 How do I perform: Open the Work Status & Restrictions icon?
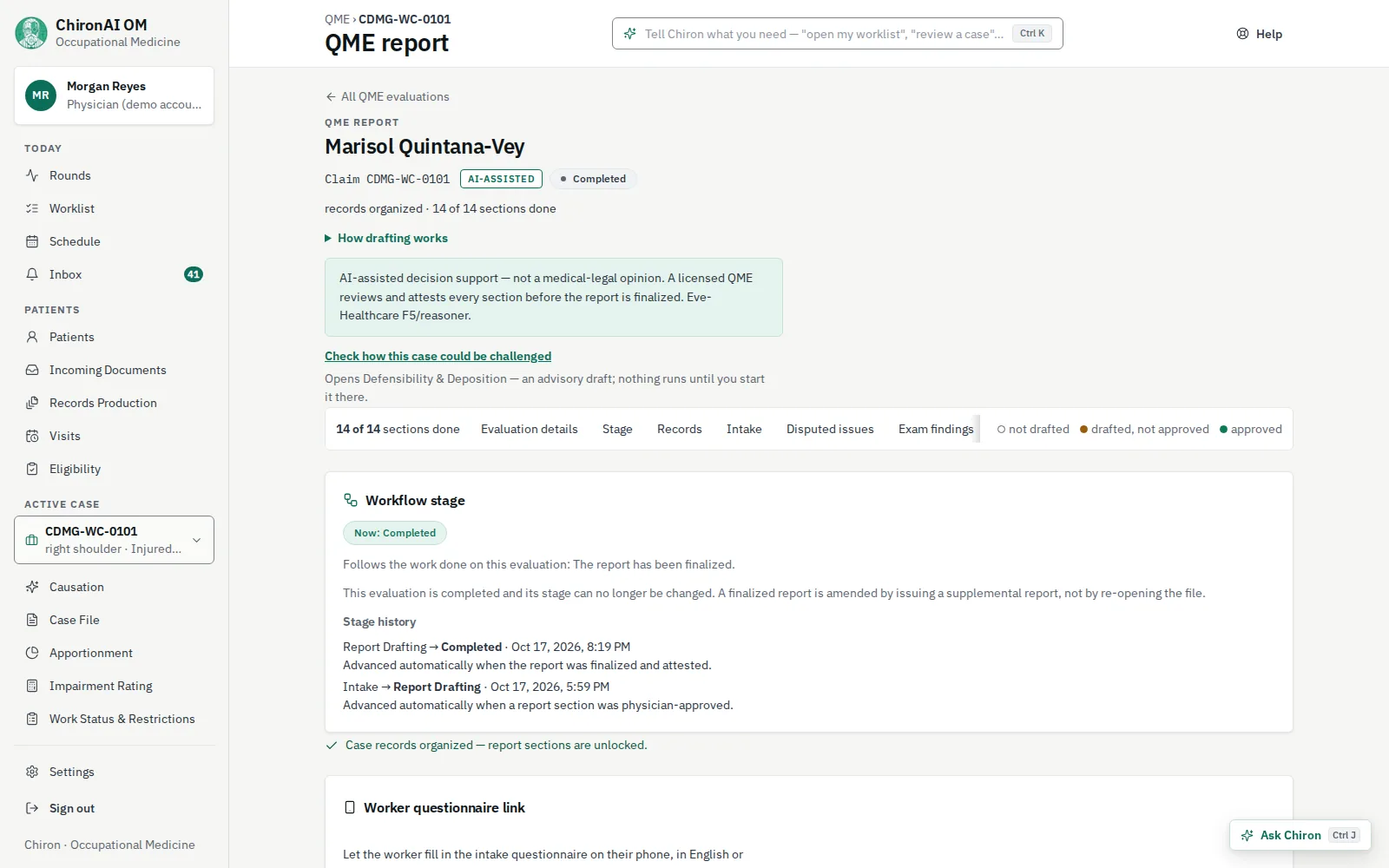(x=32, y=719)
